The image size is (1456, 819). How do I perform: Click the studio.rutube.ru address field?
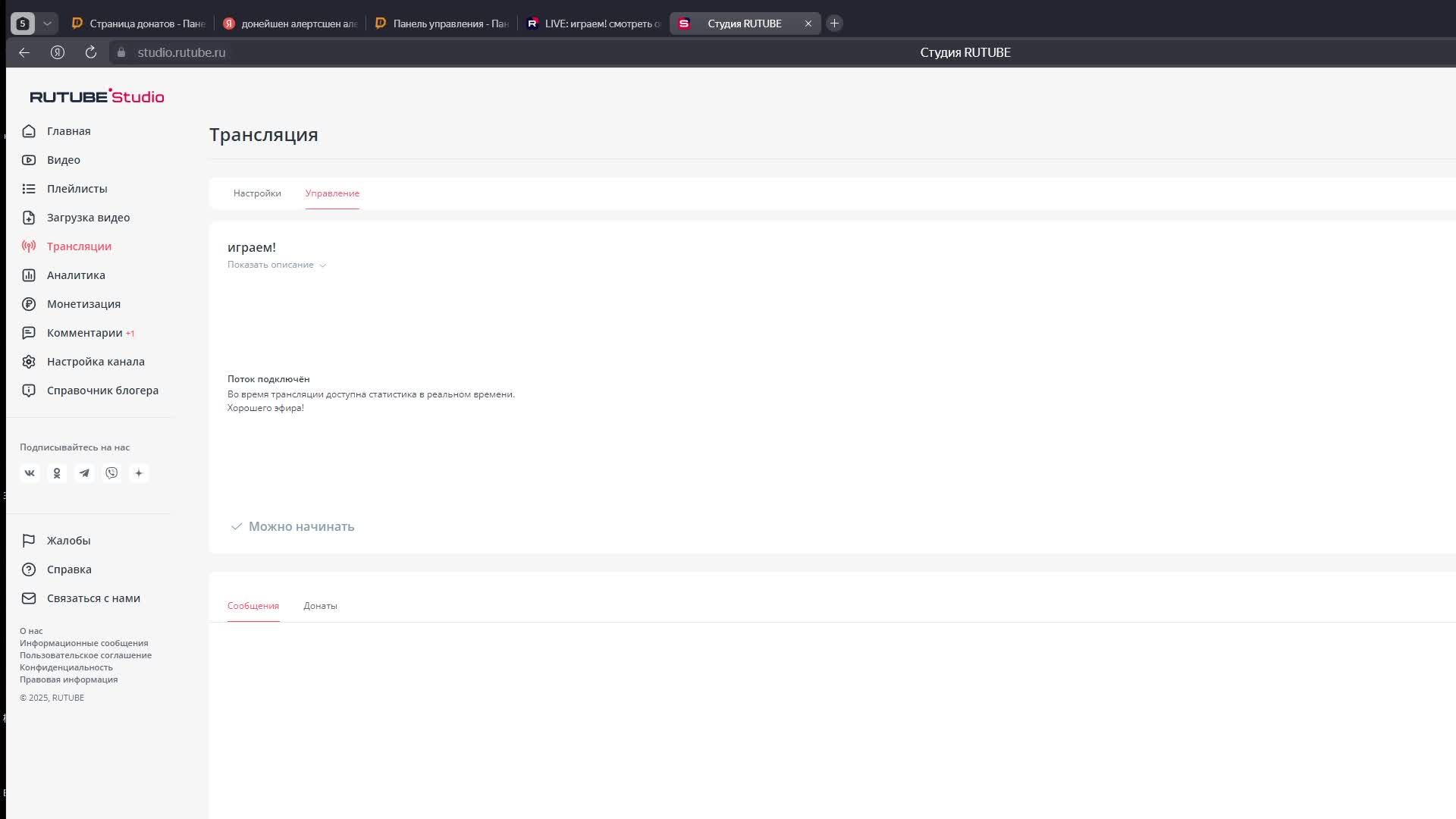[181, 52]
